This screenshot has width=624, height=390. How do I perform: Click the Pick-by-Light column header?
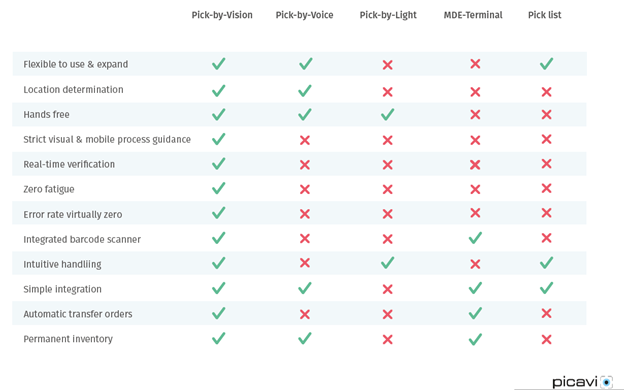(388, 15)
